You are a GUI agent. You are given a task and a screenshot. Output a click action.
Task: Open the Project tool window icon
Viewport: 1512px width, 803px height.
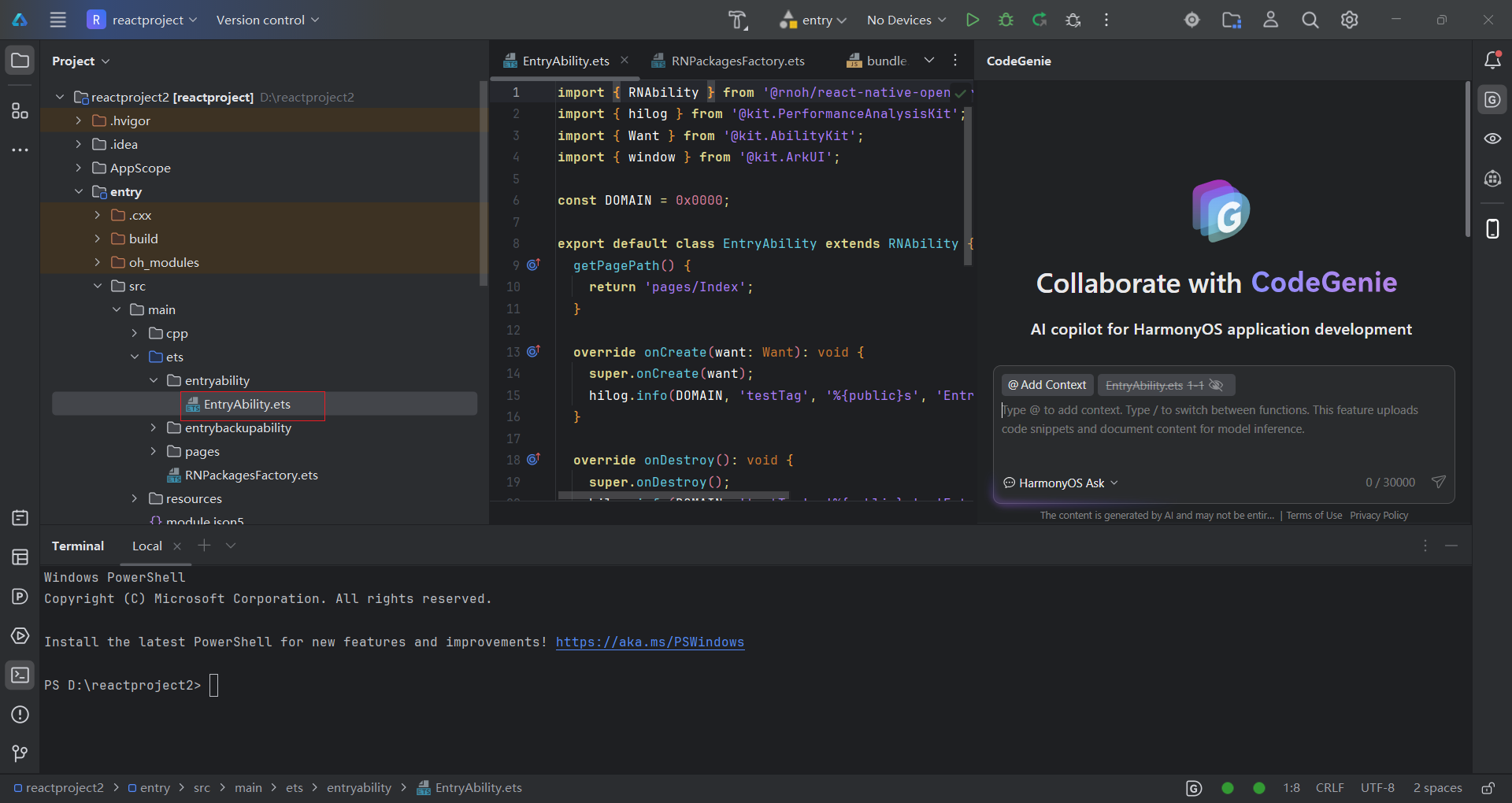click(x=20, y=61)
